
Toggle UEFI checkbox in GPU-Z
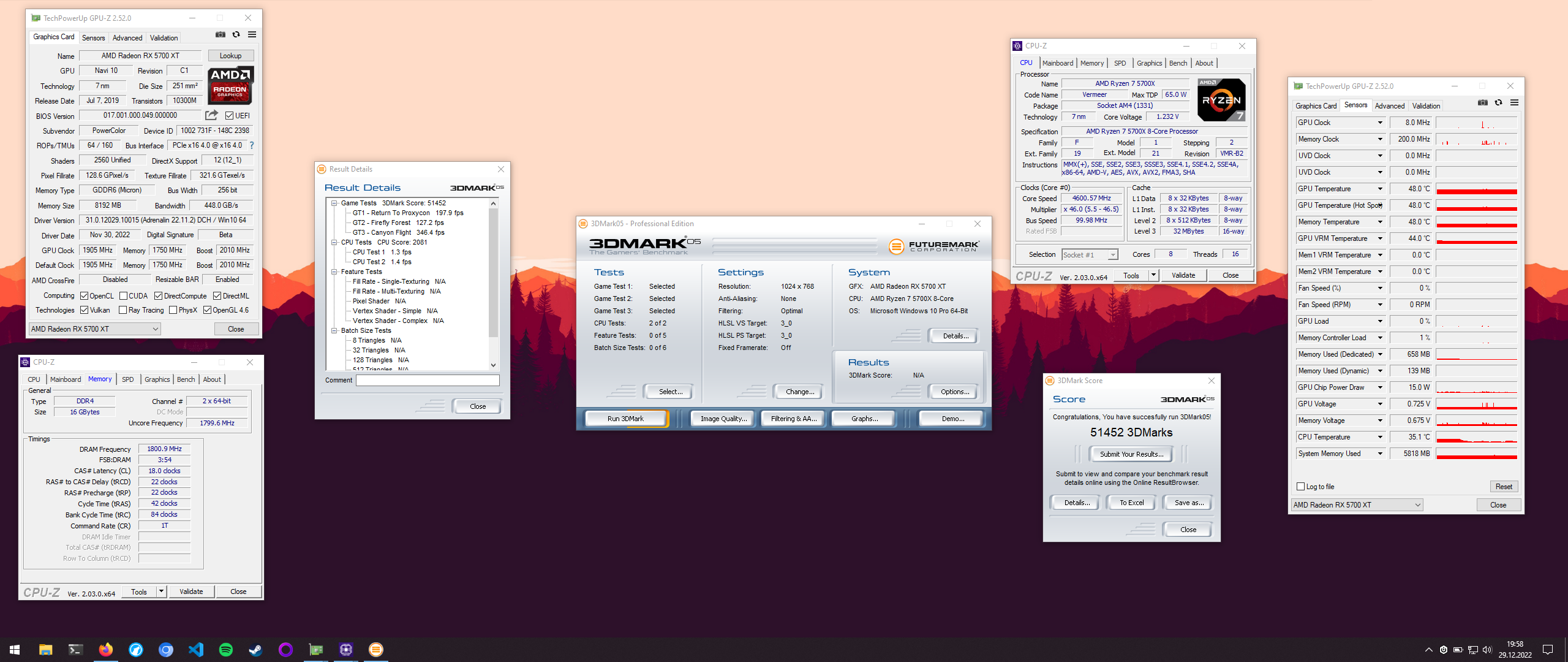(x=229, y=116)
